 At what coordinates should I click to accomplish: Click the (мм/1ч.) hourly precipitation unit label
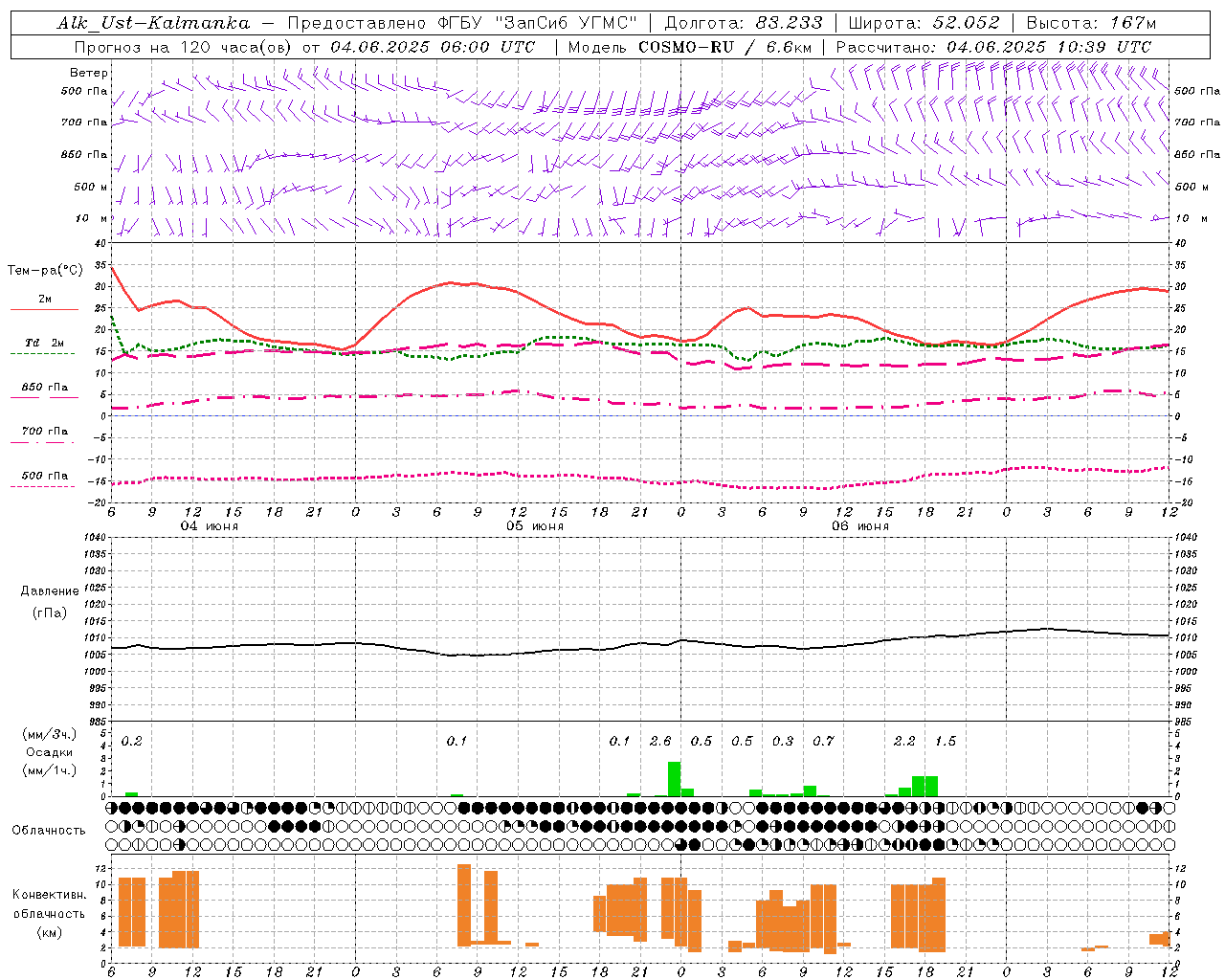[49, 770]
